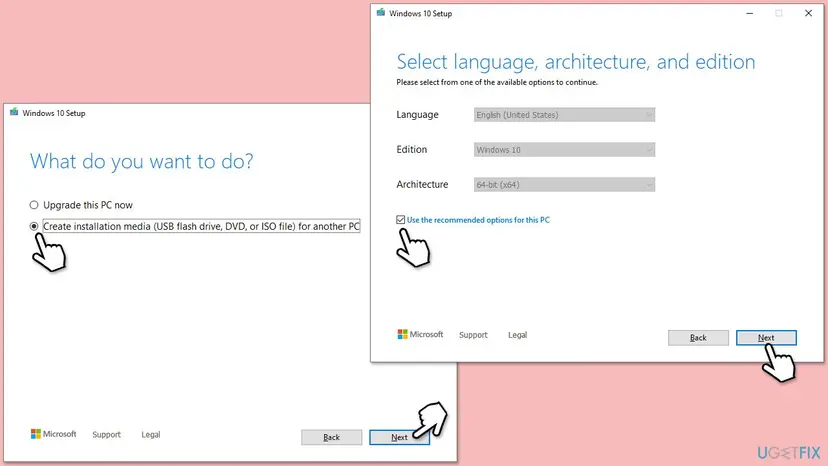828x466 pixels.
Task: Uncheck 'Use the recommended options for this PC'
Action: (400, 220)
